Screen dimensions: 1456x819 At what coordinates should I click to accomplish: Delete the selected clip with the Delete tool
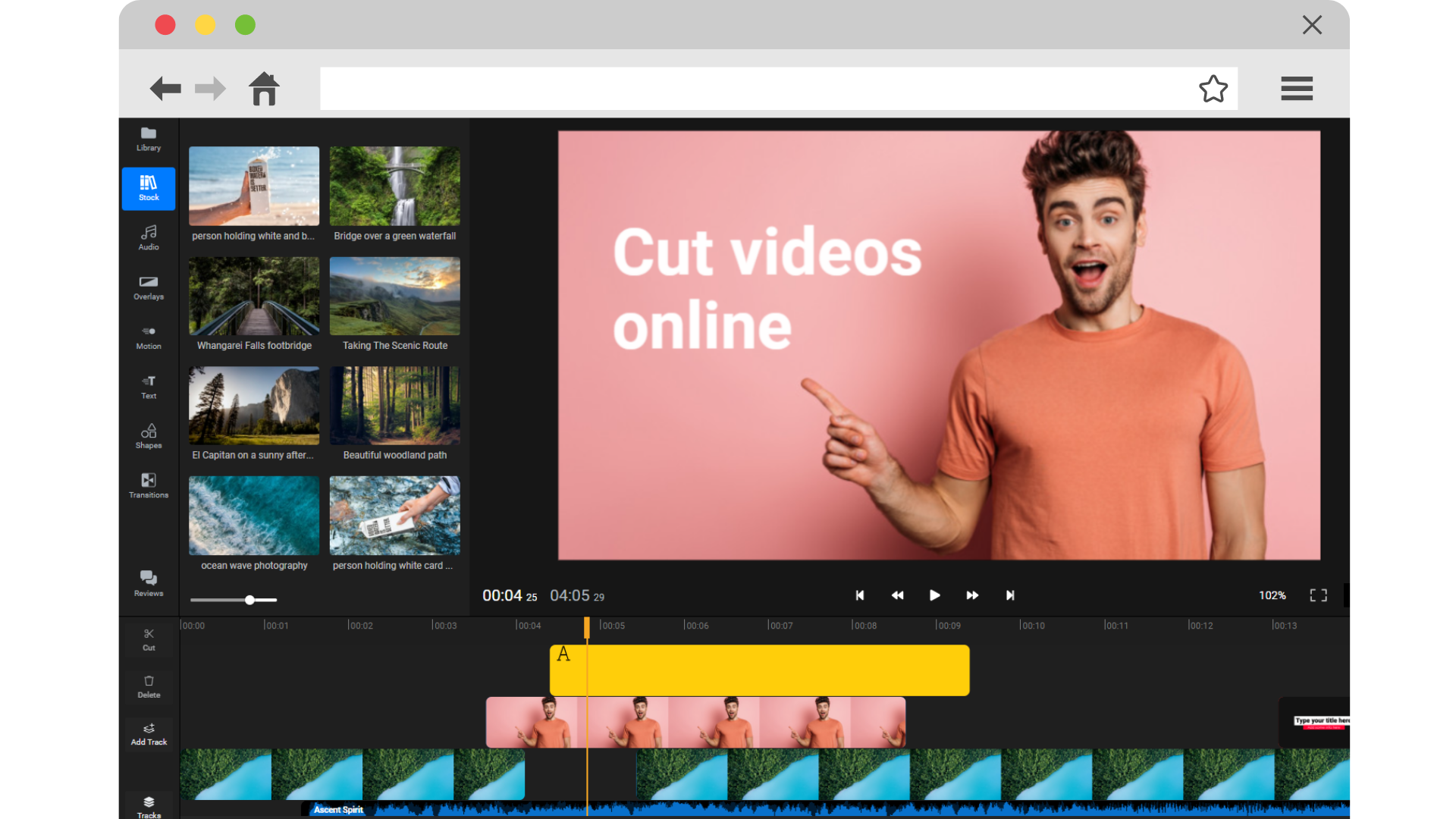(148, 686)
